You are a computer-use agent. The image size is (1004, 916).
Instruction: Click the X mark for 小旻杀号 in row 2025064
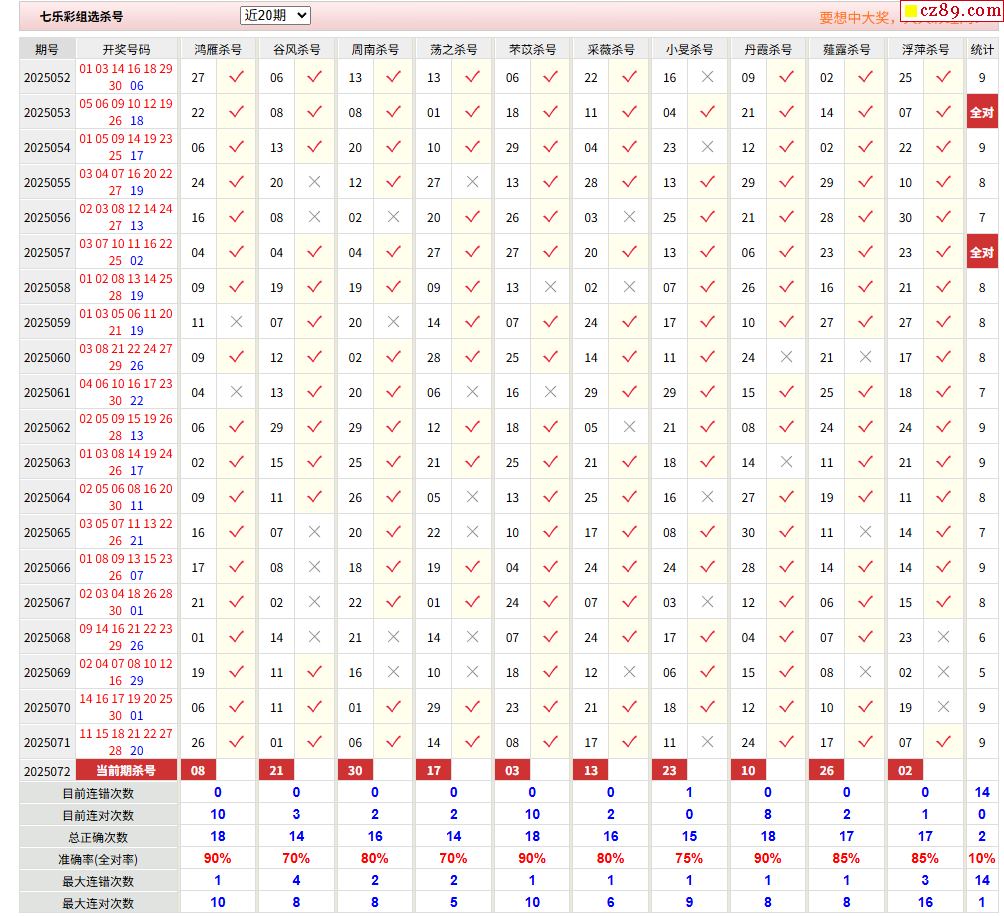point(708,497)
